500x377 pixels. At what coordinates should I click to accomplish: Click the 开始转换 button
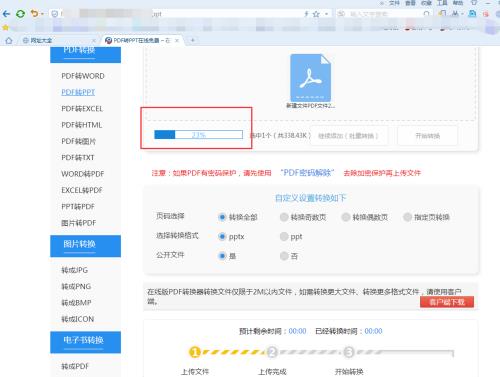tap(428, 136)
